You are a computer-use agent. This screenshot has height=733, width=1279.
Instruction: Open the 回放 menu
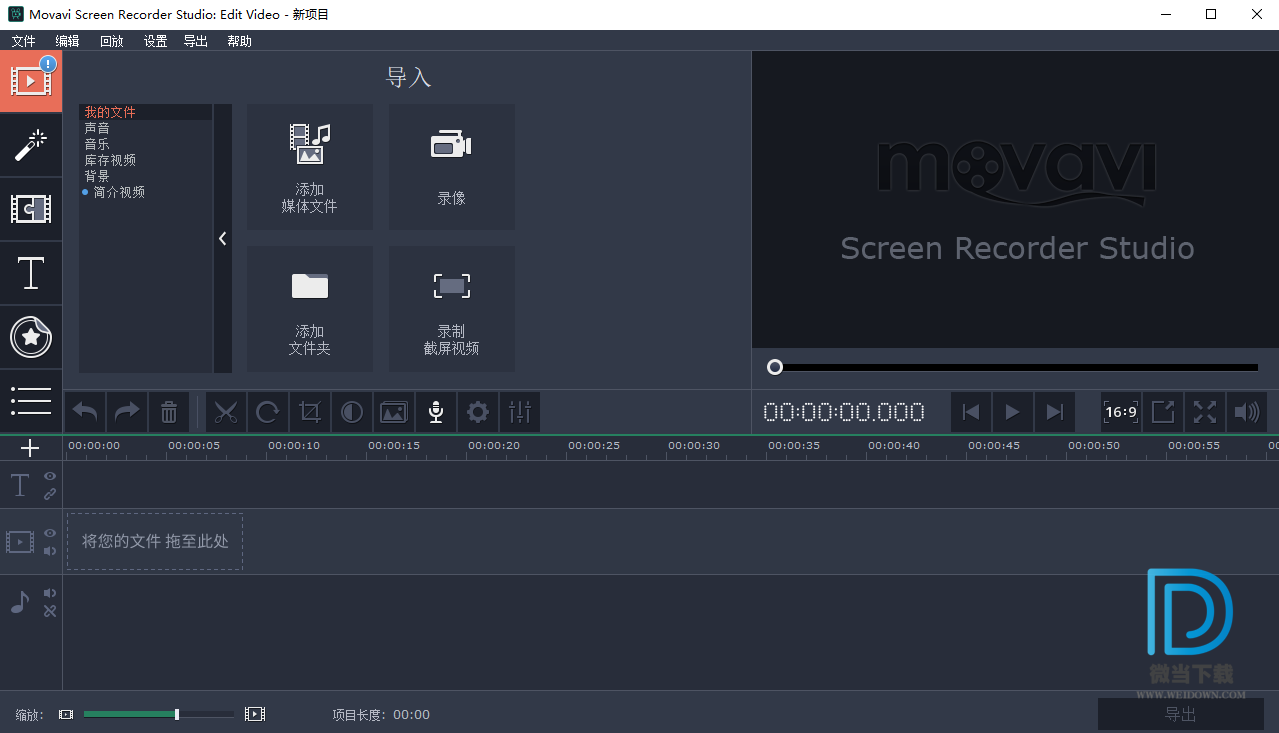click(x=111, y=41)
